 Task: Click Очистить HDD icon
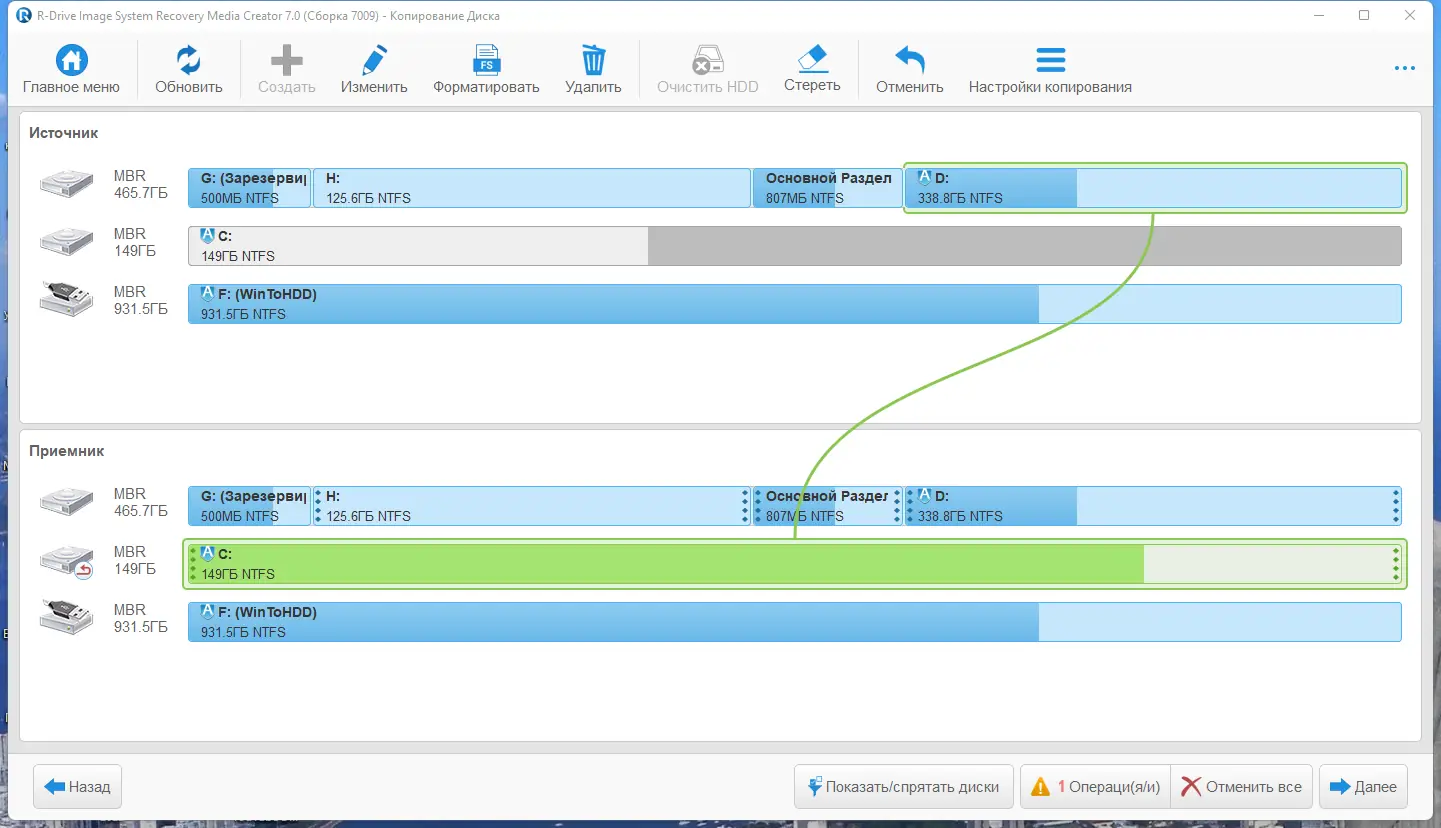click(x=708, y=61)
